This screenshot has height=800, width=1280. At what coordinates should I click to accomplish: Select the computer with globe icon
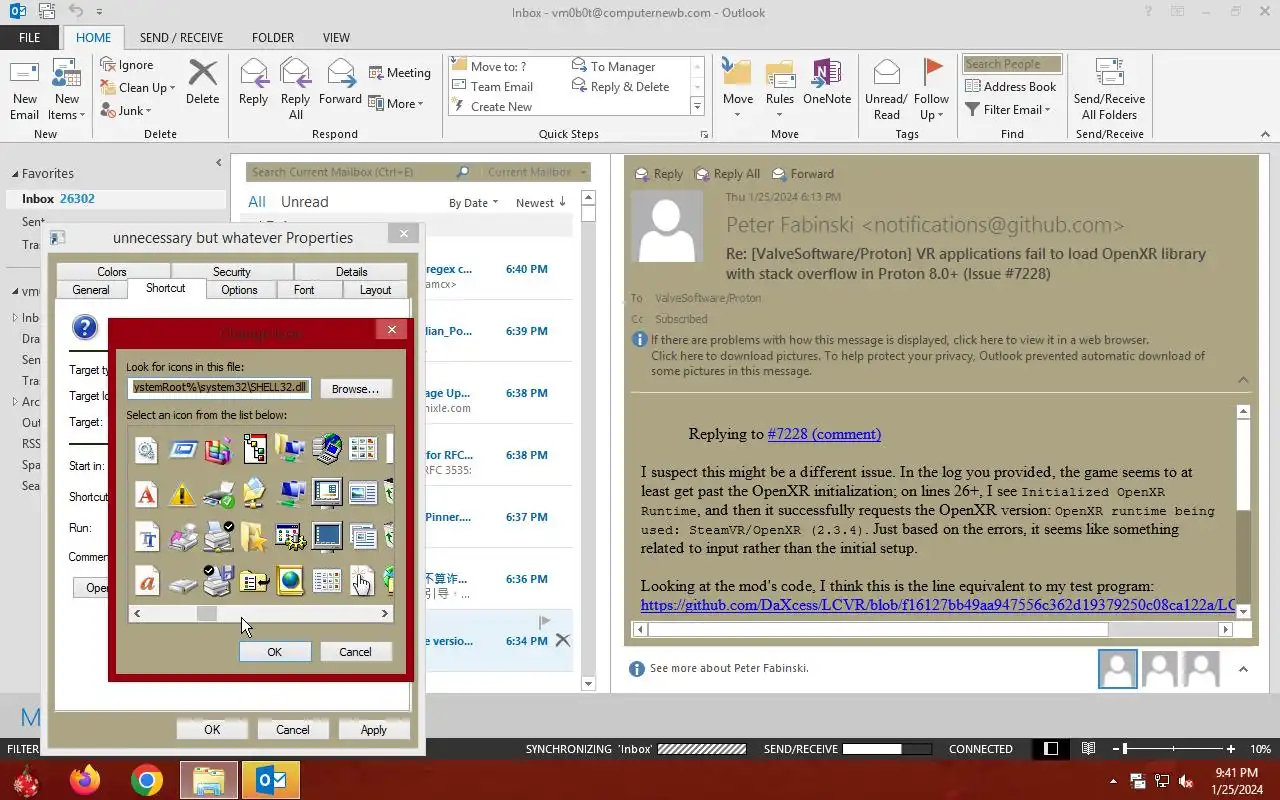coord(326,449)
